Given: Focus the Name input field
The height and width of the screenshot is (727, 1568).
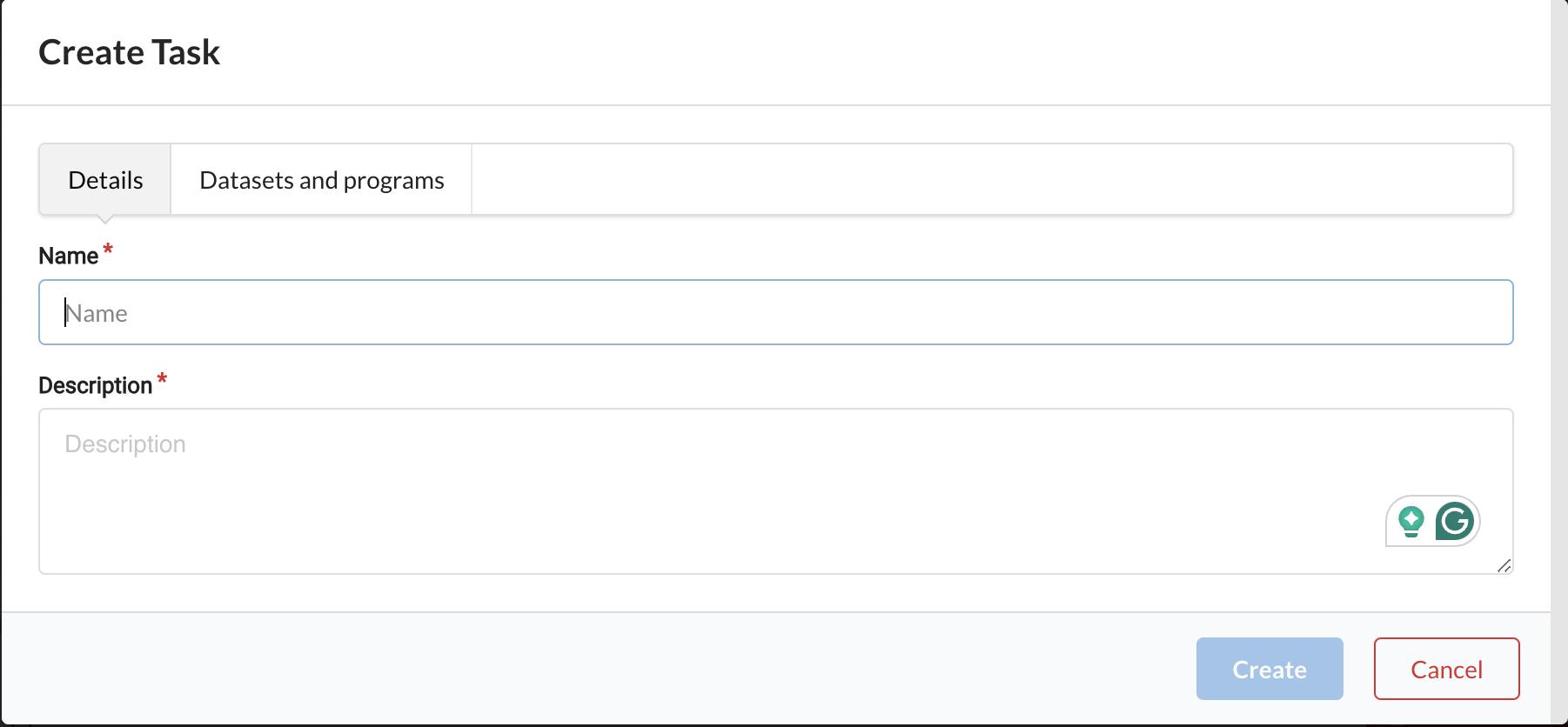Looking at the screenshot, I should 774,313.
